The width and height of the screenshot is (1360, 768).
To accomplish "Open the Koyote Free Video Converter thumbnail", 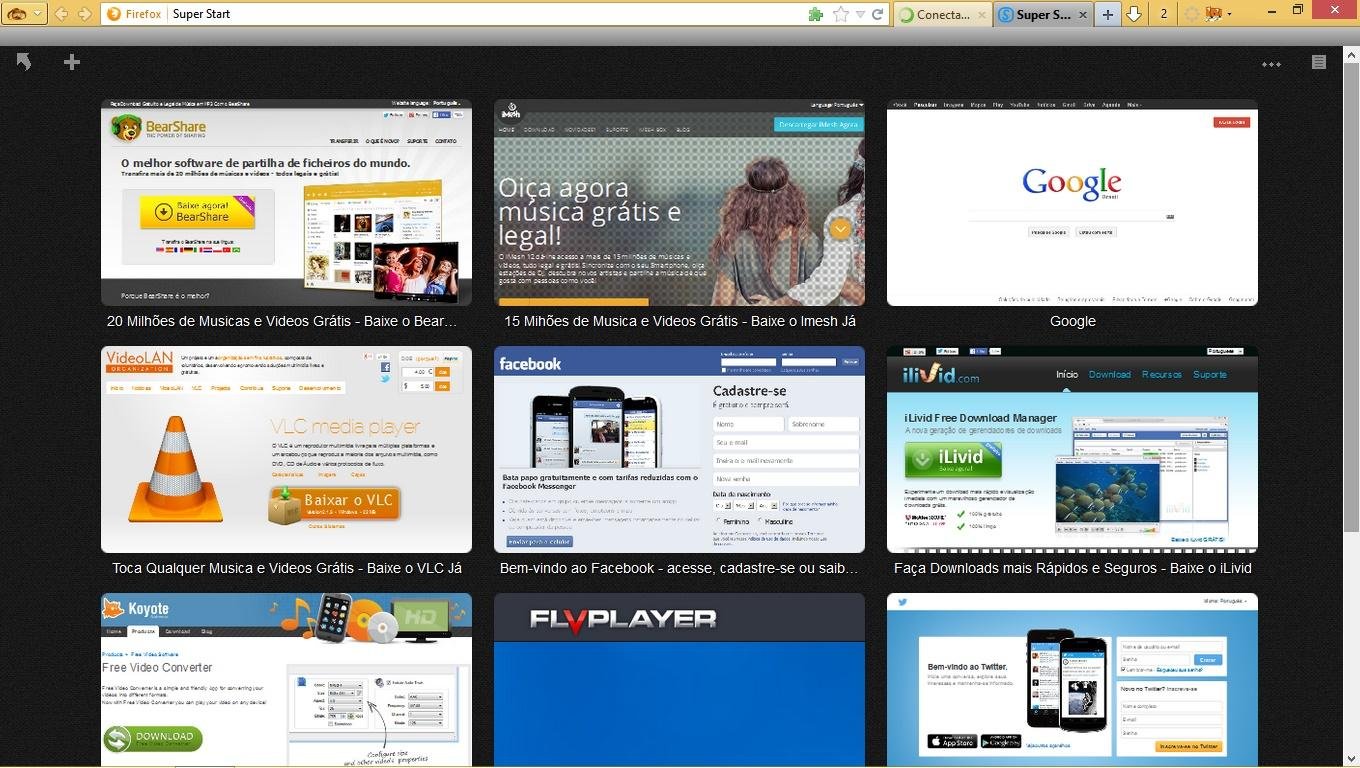I will pos(286,680).
